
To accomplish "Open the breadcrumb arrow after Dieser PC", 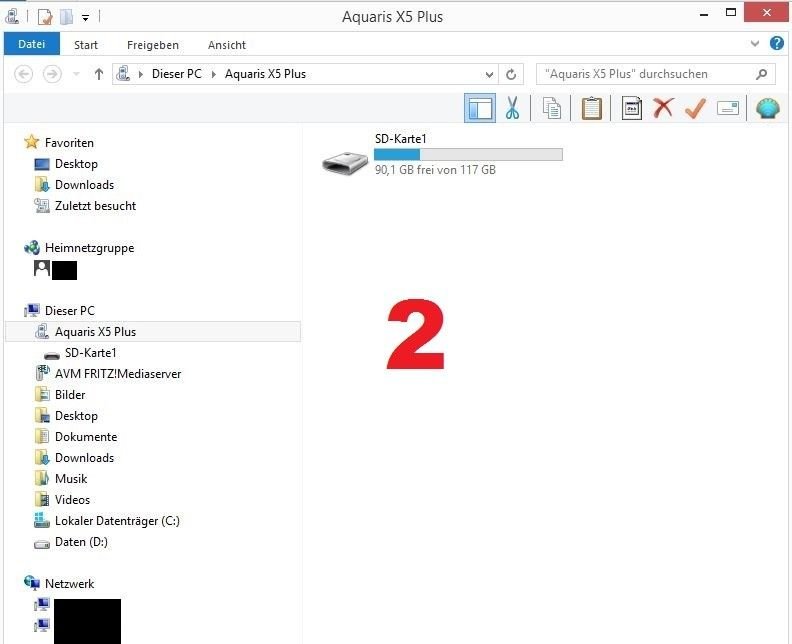I will [214, 74].
